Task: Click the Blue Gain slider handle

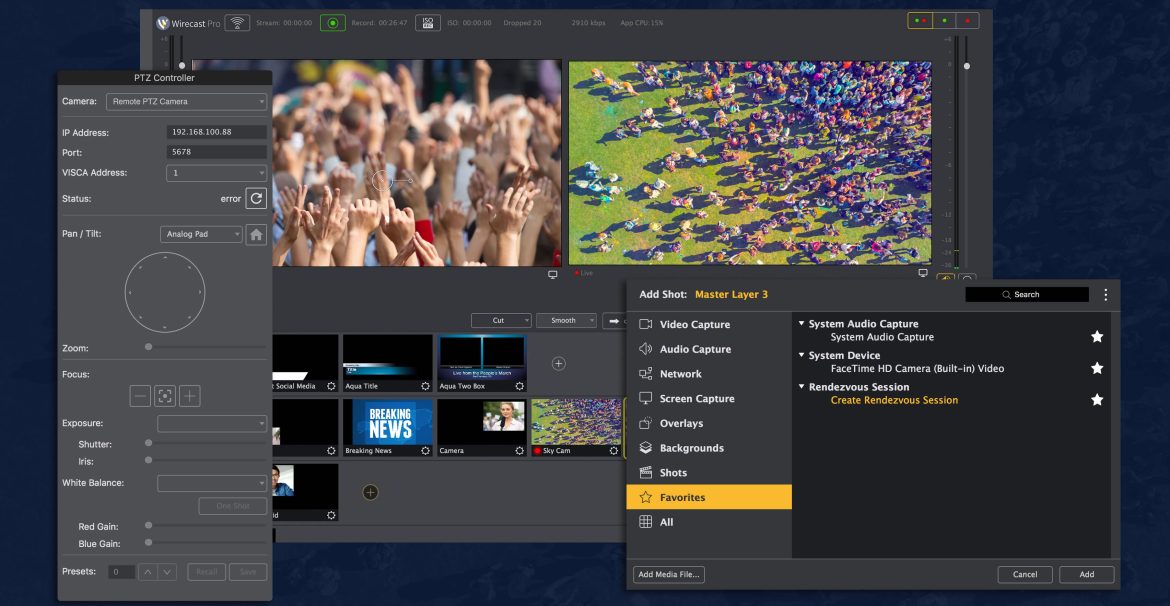Action: click(x=148, y=543)
